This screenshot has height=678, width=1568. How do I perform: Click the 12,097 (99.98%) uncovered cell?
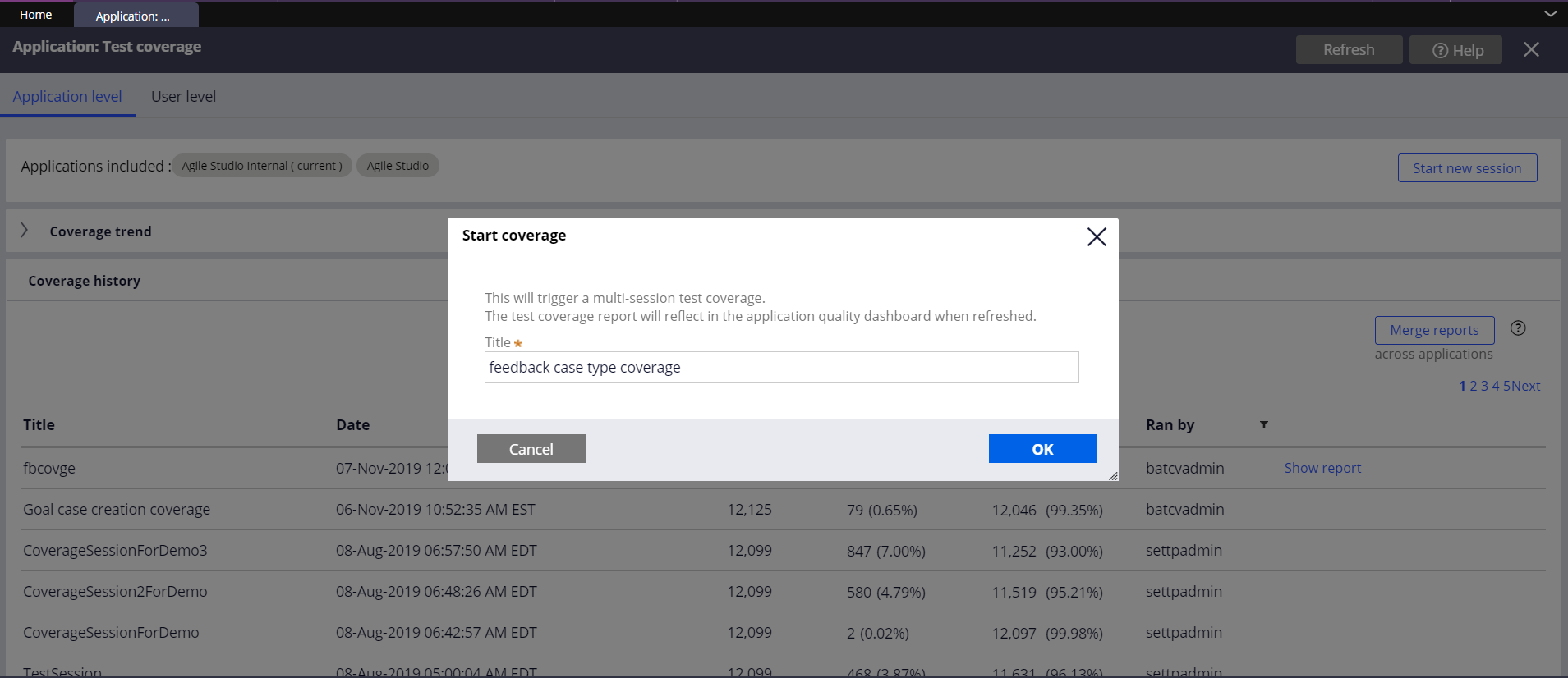[1047, 633]
